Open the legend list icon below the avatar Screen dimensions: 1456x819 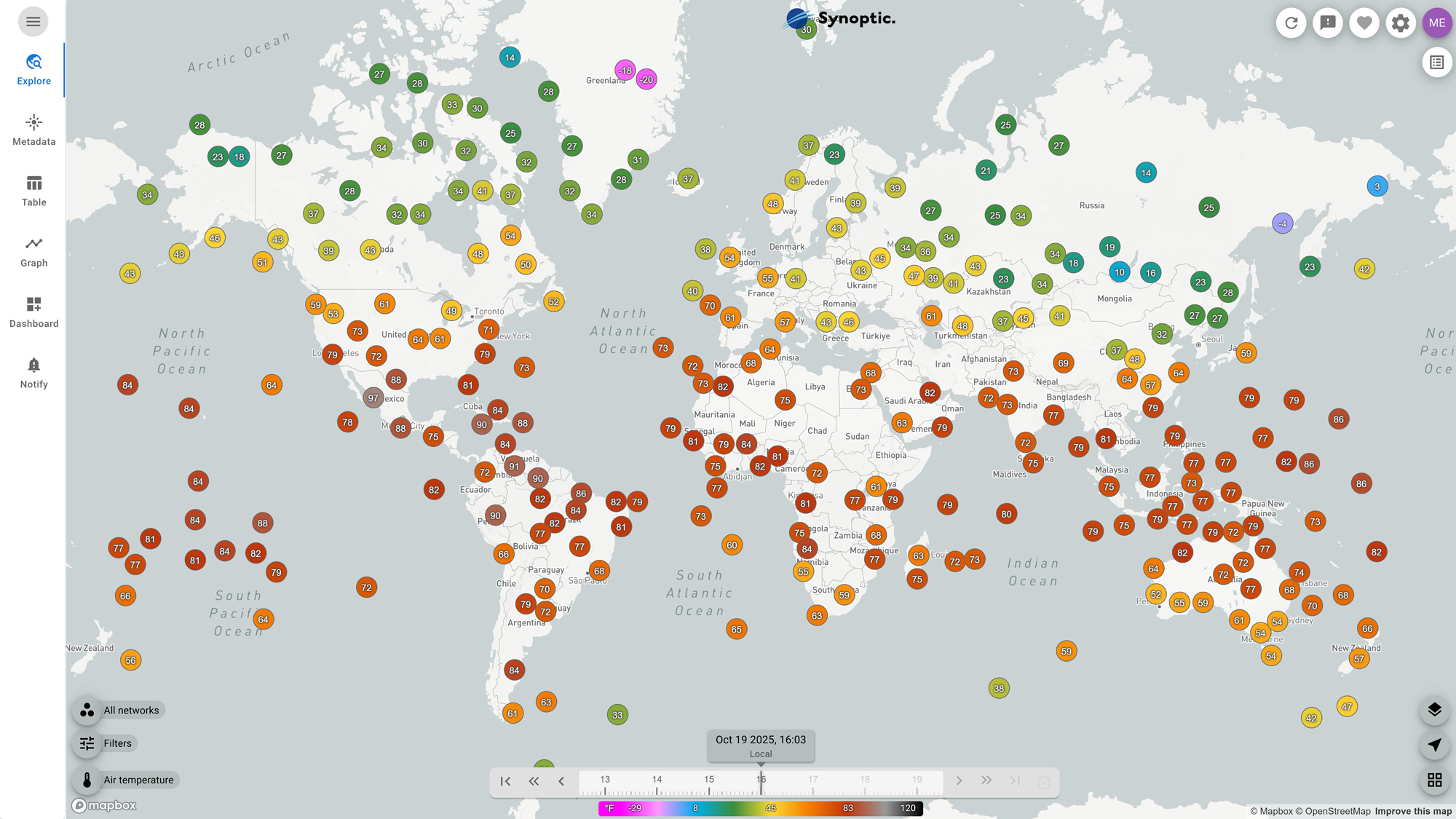click(x=1436, y=62)
